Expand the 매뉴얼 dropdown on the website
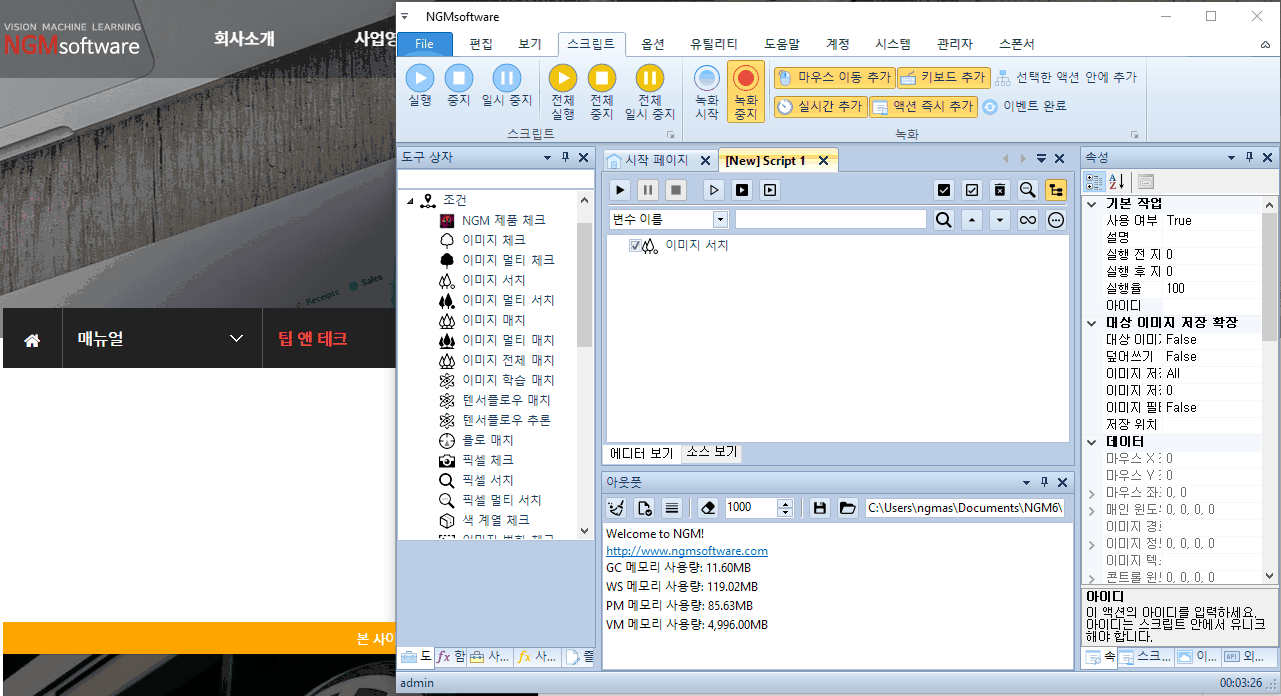This screenshot has height=696, width=1281. [x=236, y=338]
